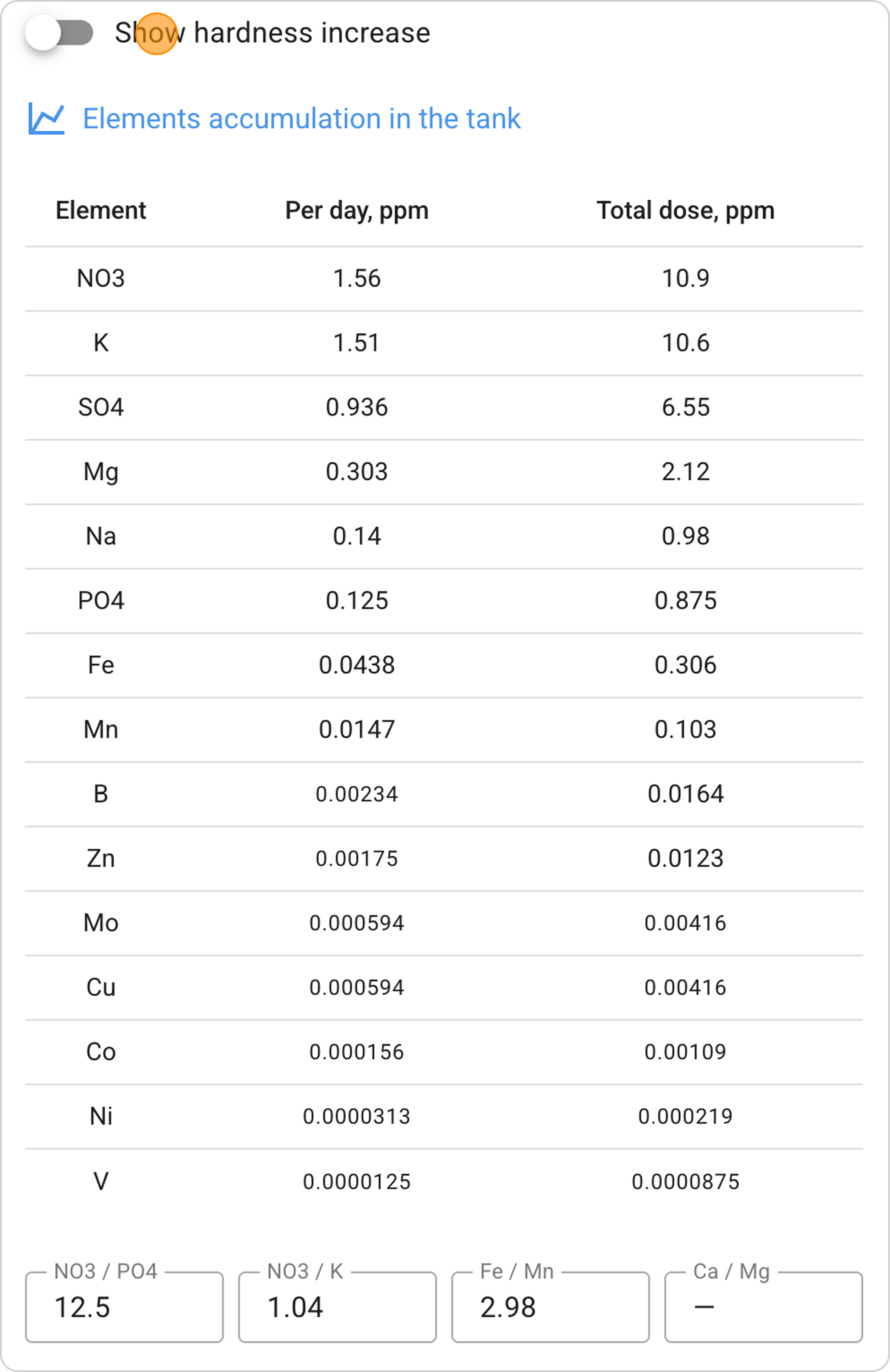Screen dimensions: 890x1372
Task: Click the accumulation chart icon
Action: [46, 119]
